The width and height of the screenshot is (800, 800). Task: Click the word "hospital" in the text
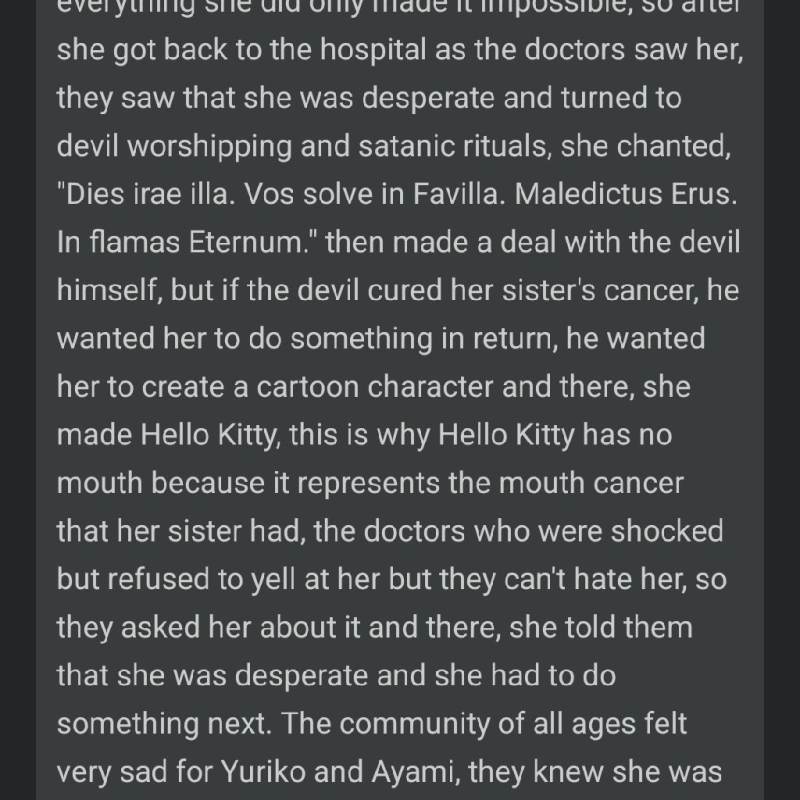coord(373,50)
